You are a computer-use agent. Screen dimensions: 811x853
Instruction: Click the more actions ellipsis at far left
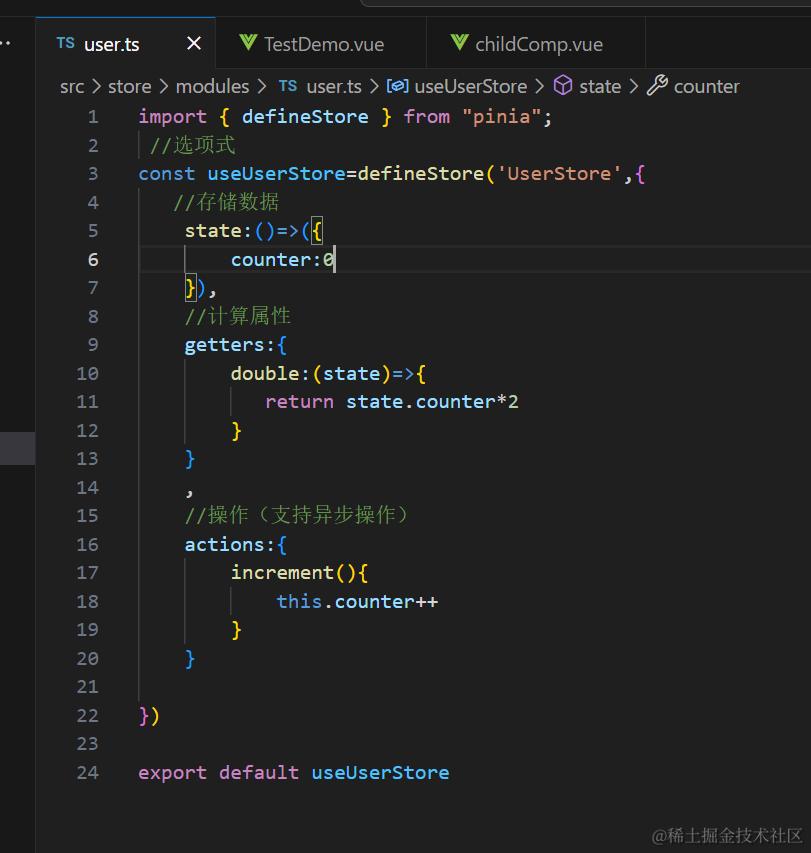(5, 43)
